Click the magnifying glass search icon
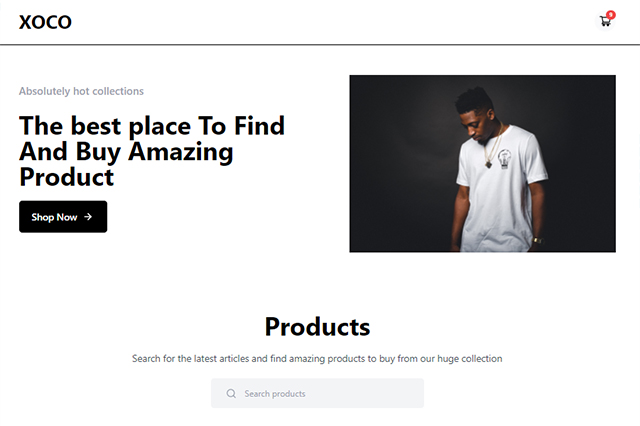This screenshot has height=426, width=640. pyautogui.click(x=232, y=394)
